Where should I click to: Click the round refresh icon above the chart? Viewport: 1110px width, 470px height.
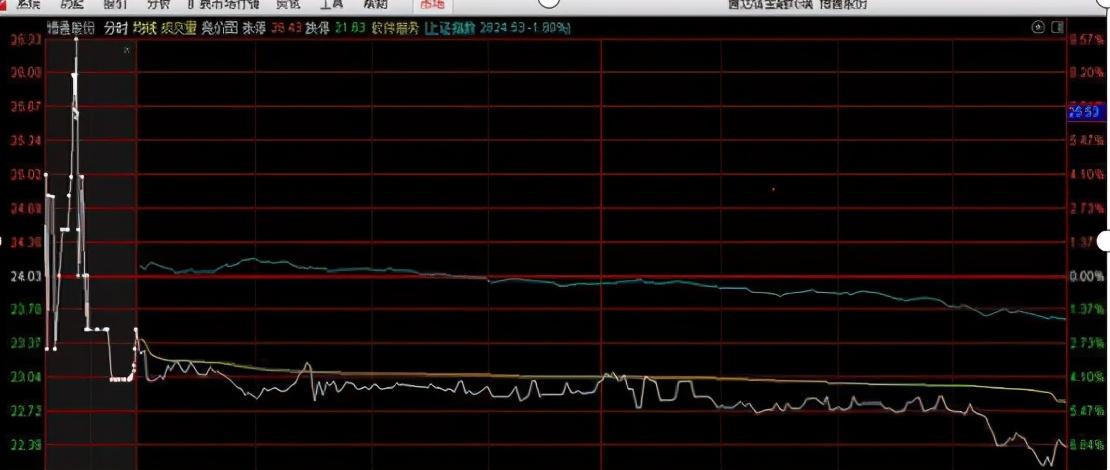[1039, 28]
